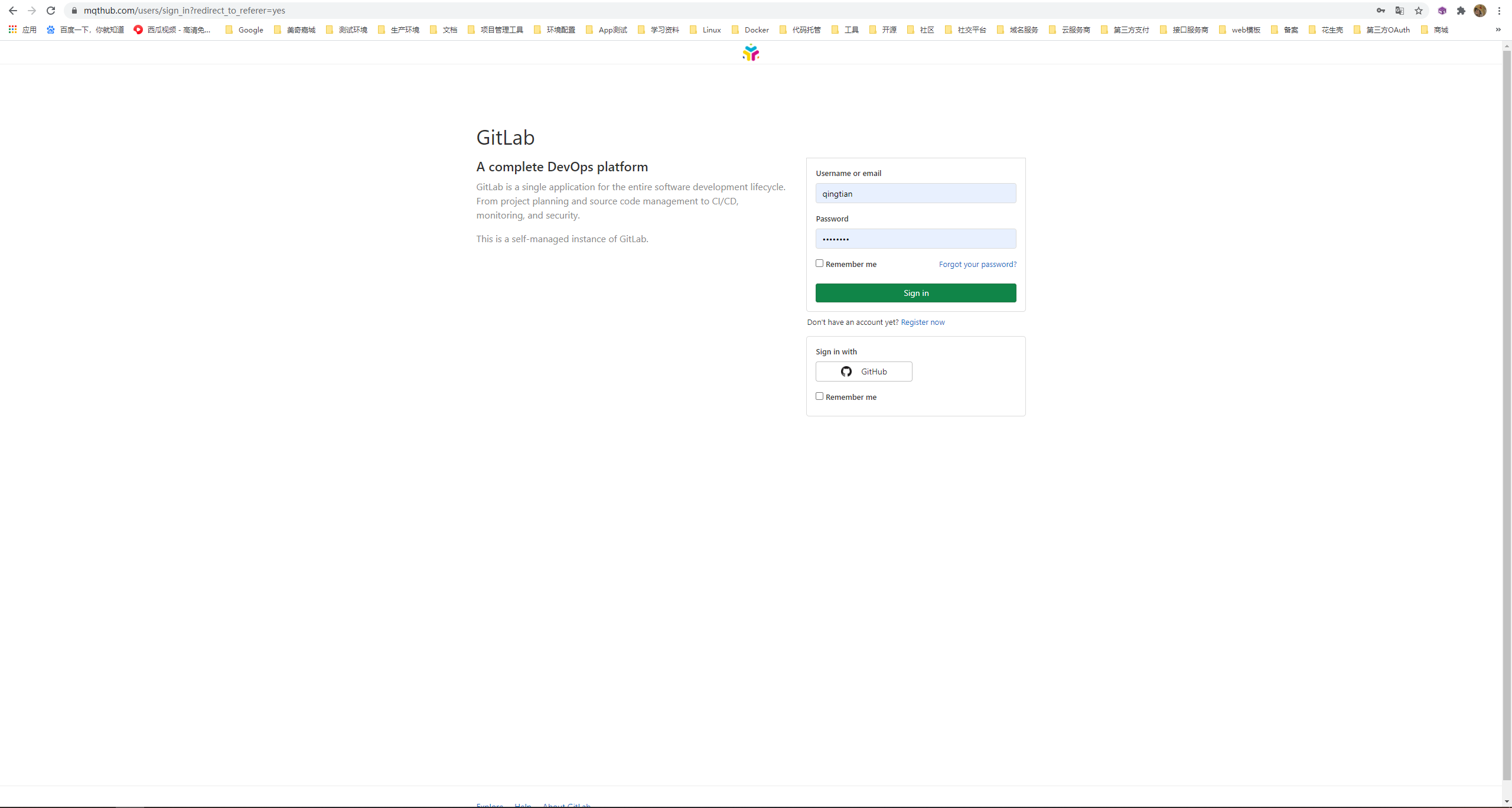
Task: Open the Google bookmarks folder
Action: [x=245, y=30]
